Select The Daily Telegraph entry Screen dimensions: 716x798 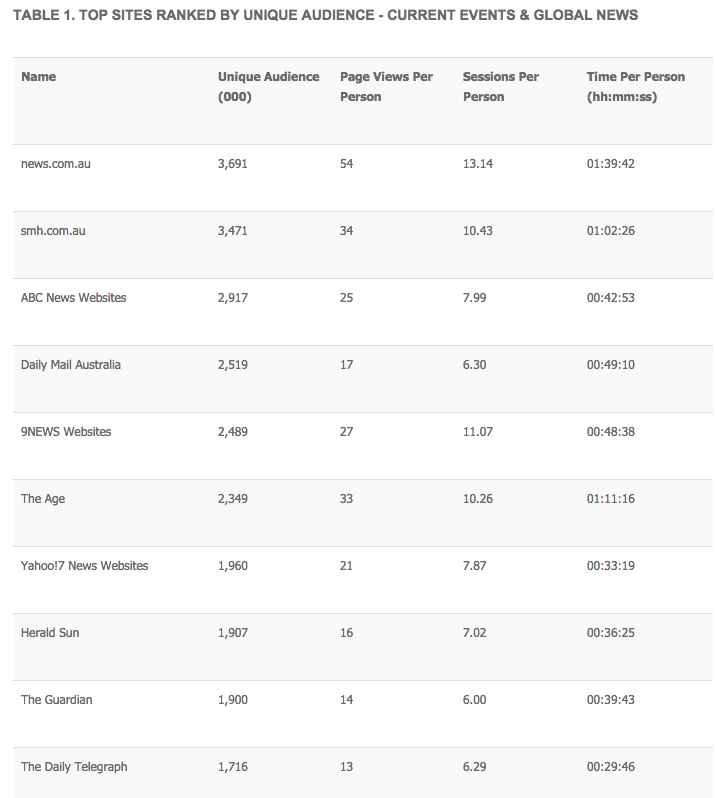[74, 767]
